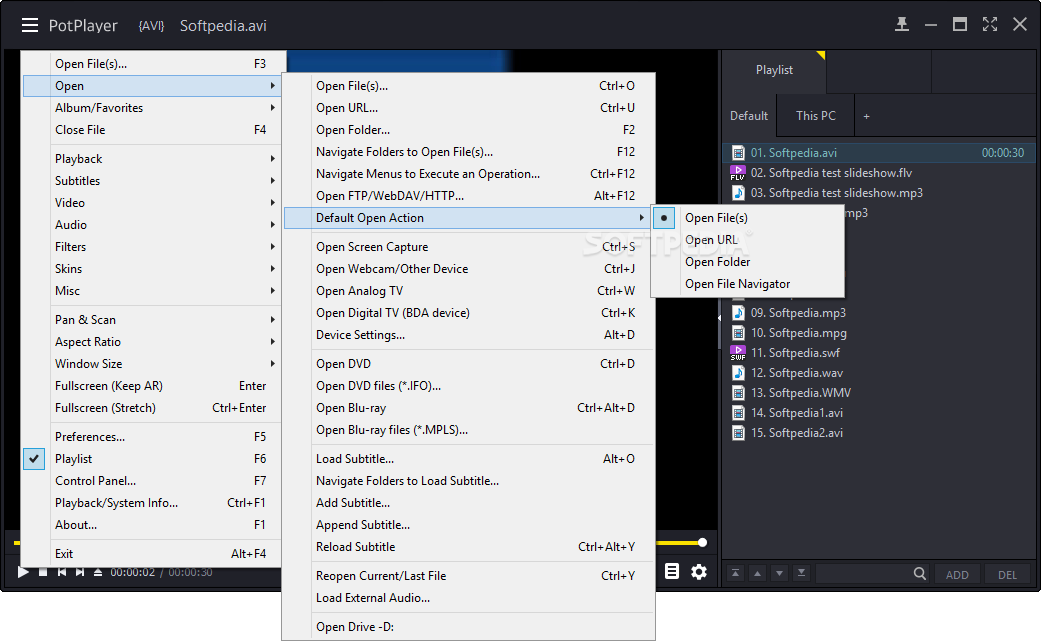Viewport: 1041px width, 641px height.
Task: Click the video icon of 13. Softpedia.WMV
Action: pos(738,393)
